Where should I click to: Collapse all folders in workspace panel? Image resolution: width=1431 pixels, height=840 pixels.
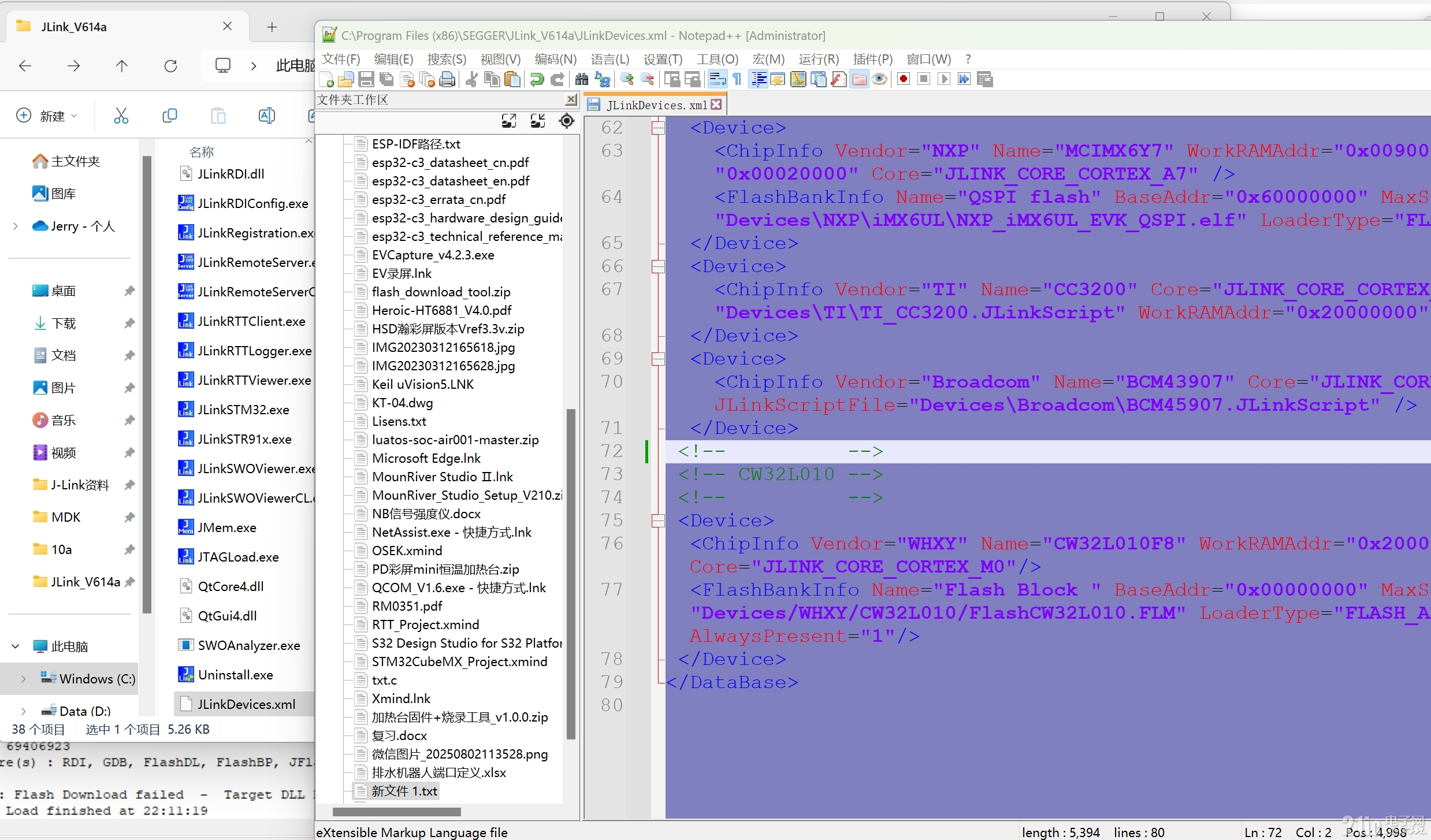[x=538, y=121]
